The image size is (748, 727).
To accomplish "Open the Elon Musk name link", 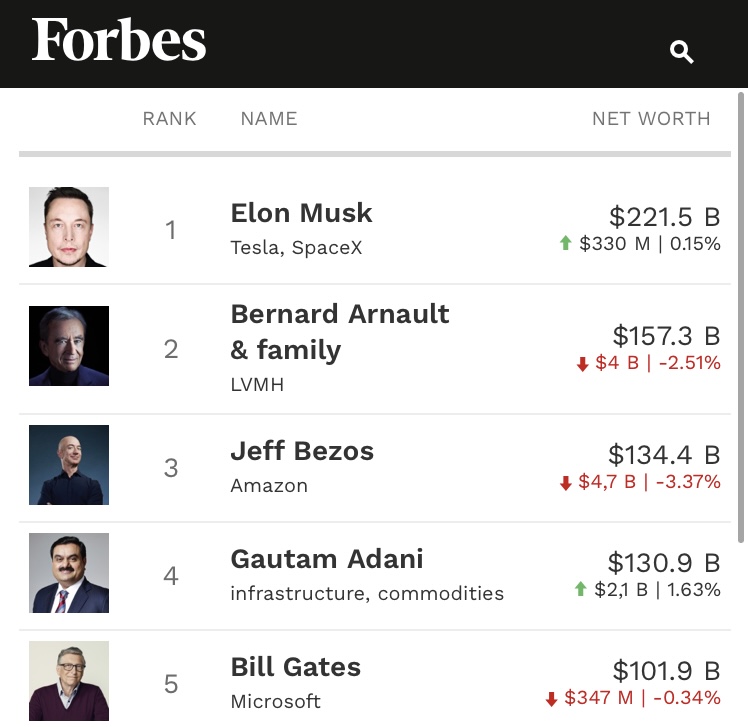I will [301, 213].
